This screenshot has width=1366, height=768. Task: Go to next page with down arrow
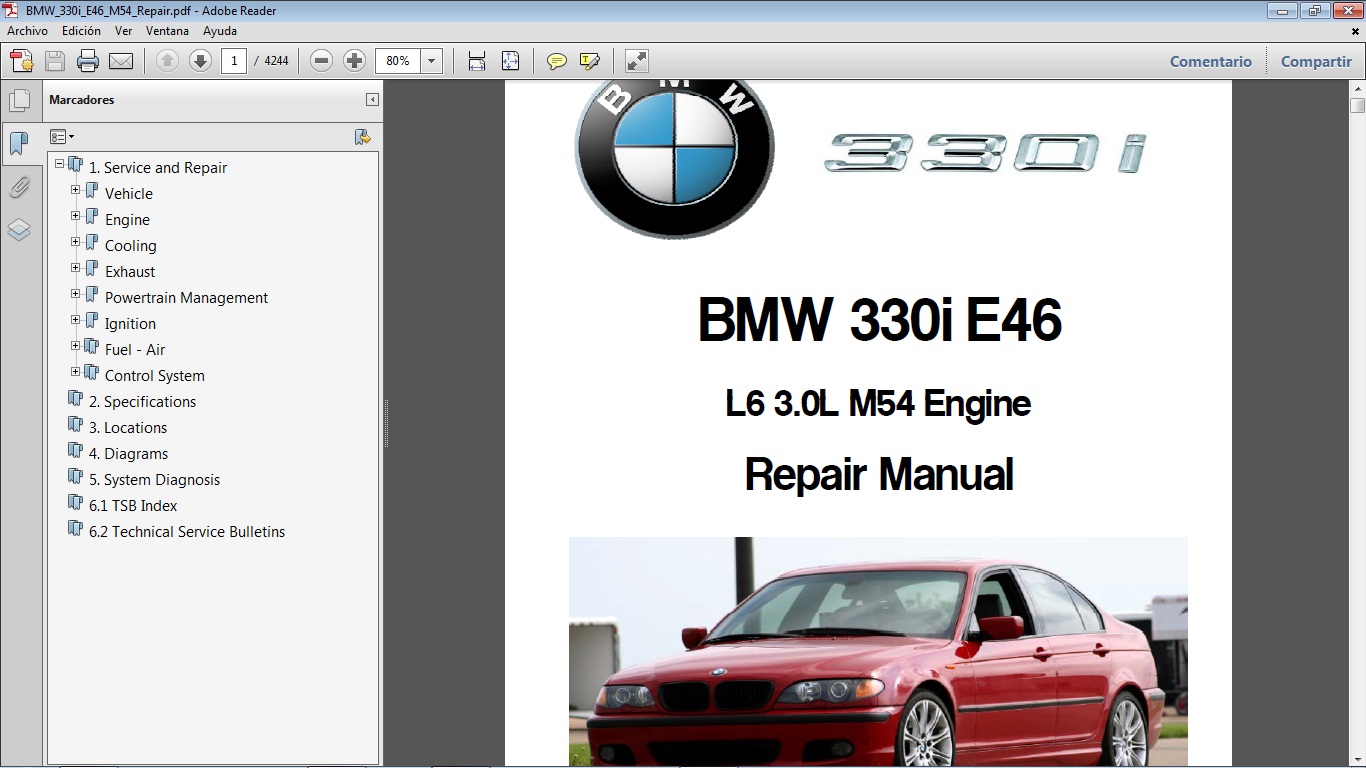[200, 61]
